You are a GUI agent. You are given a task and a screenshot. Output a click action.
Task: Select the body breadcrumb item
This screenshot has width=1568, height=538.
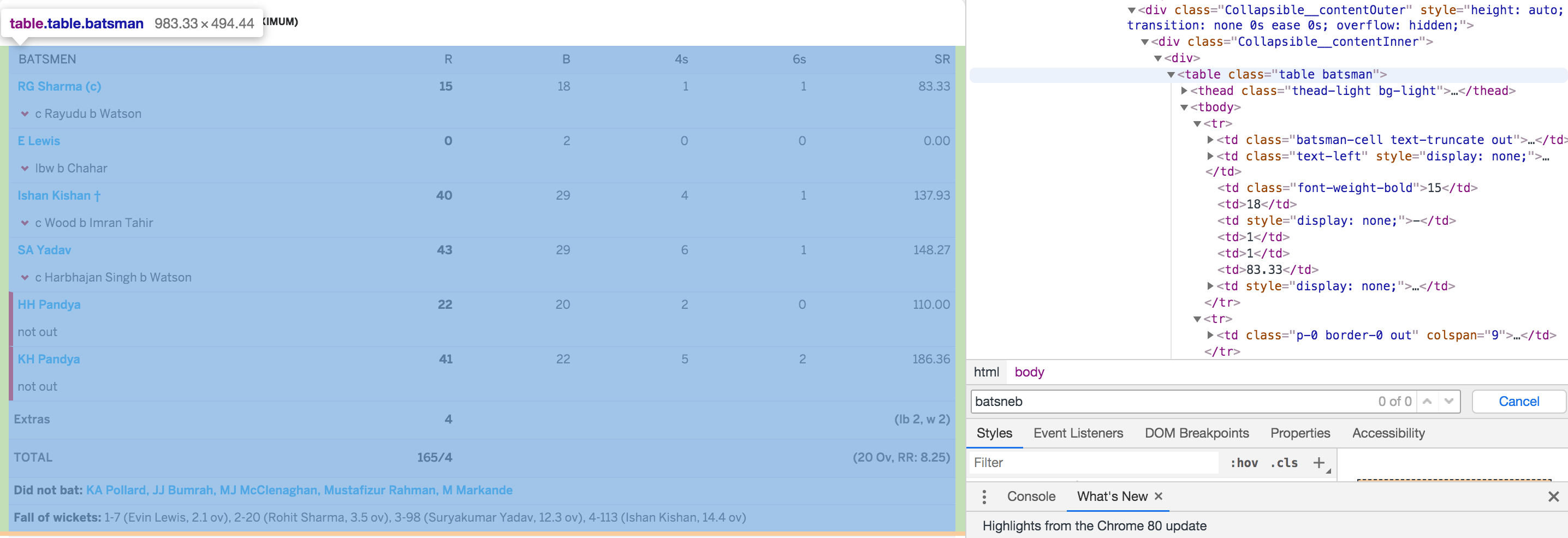point(1029,372)
